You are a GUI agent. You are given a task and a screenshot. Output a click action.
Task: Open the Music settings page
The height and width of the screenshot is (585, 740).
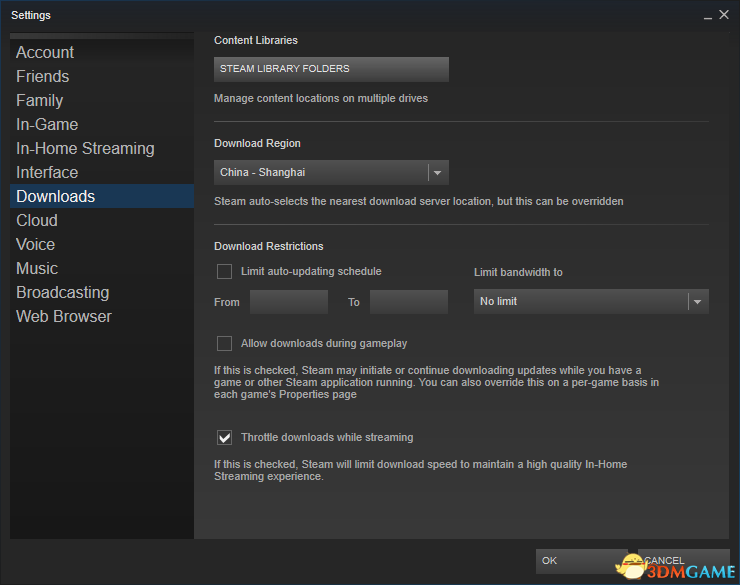pos(102,268)
